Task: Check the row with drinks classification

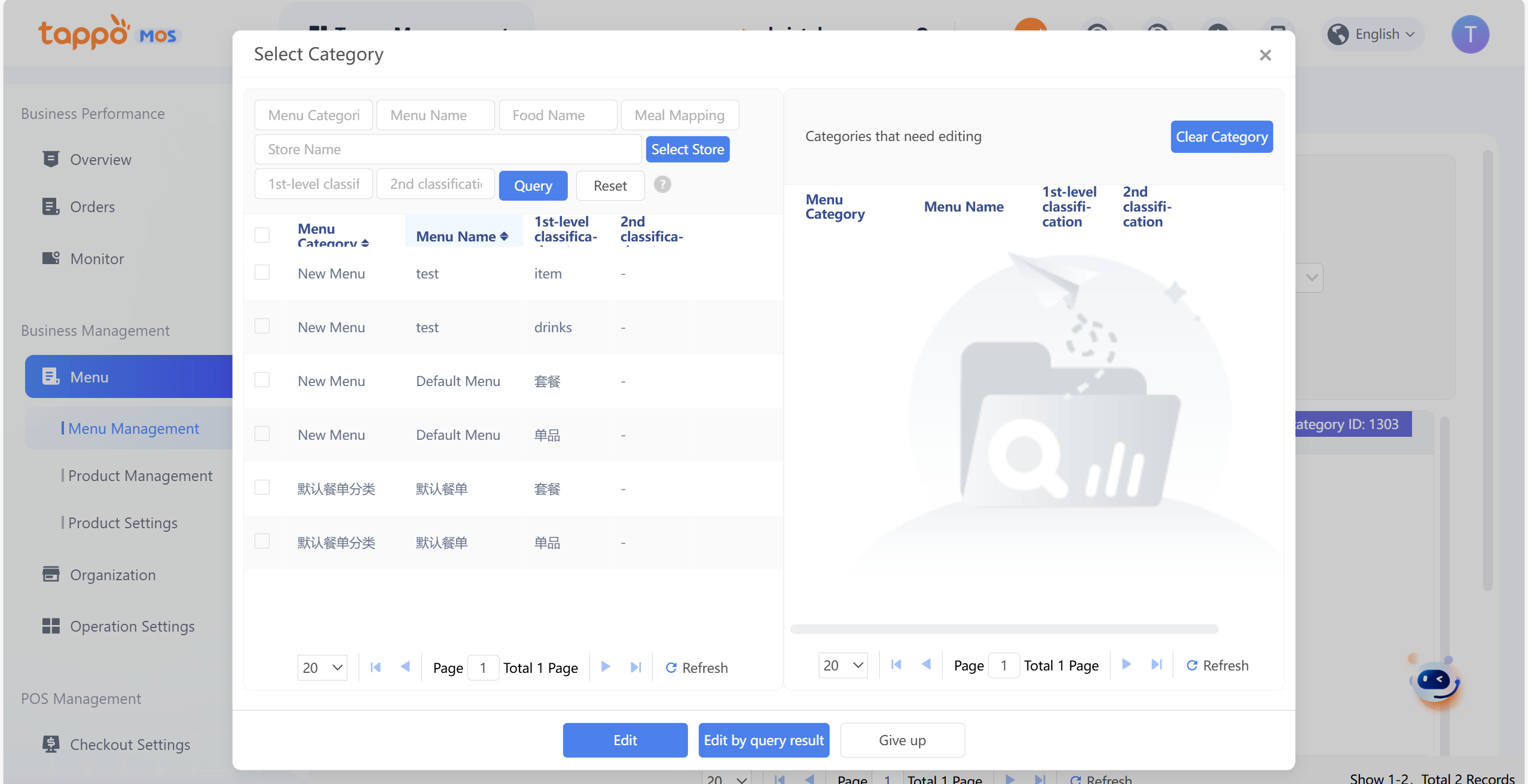Action: tap(262, 326)
